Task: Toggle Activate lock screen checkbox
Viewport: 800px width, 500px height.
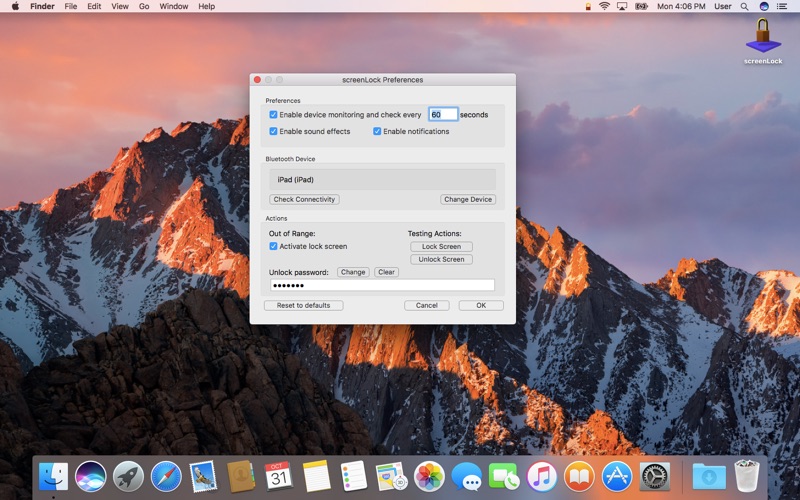Action: (273, 246)
